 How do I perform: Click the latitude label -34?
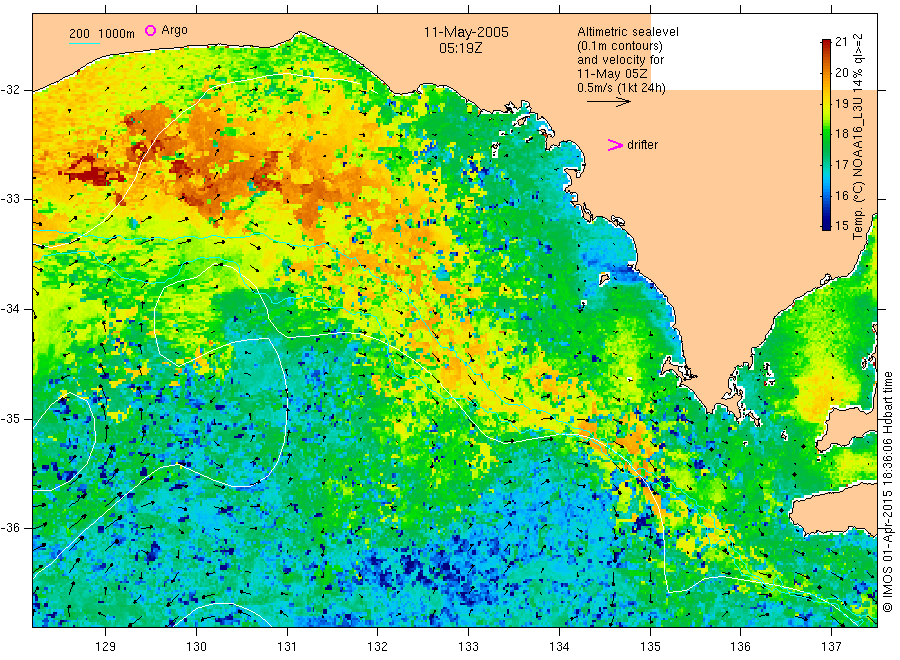(10, 309)
